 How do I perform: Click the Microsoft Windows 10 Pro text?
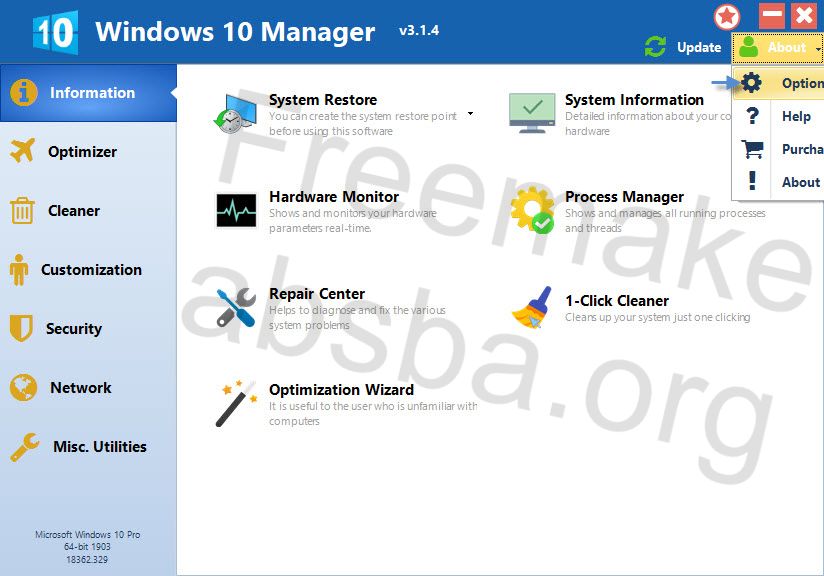point(87,534)
